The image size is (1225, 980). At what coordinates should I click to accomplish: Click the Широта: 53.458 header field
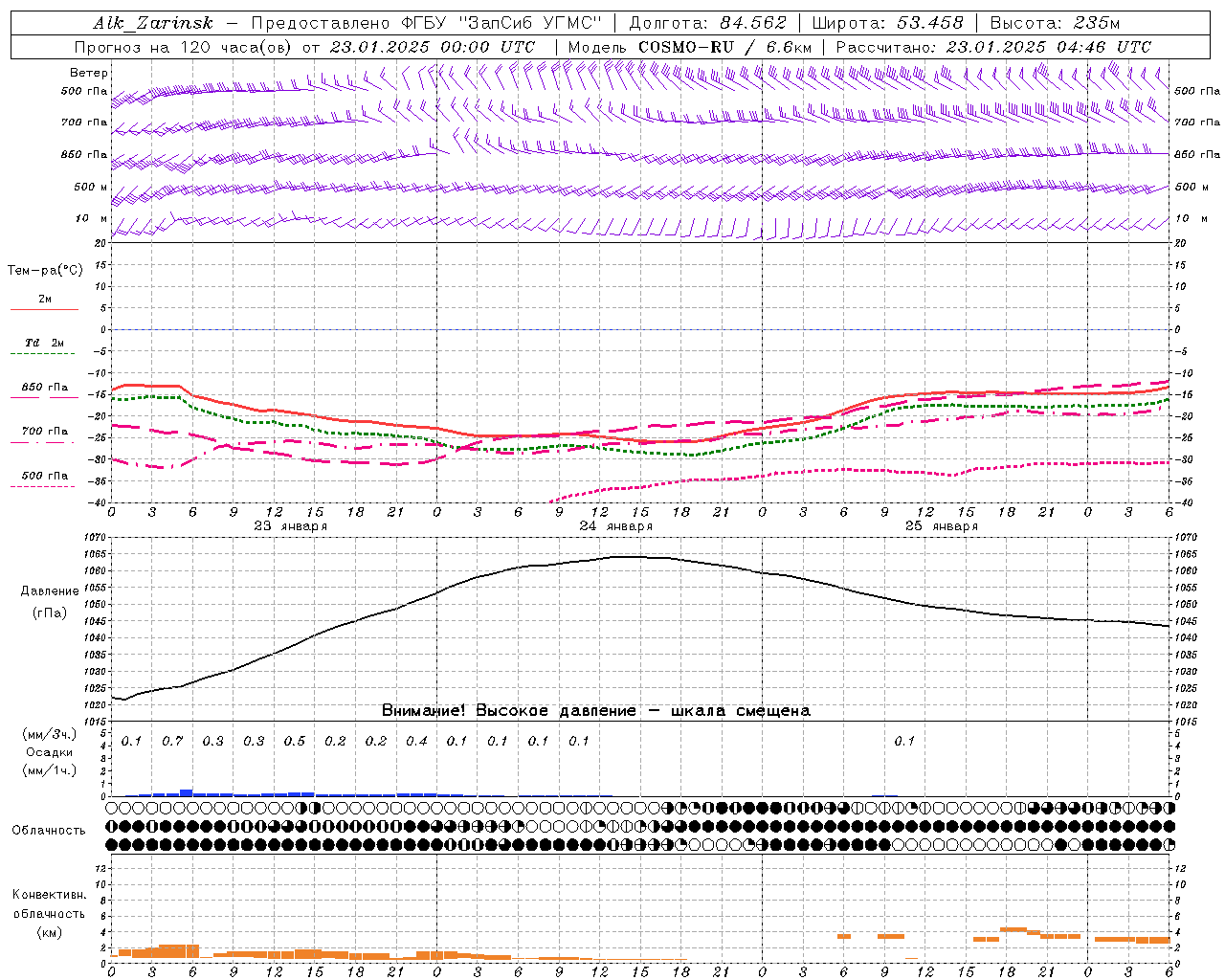pyautogui.click(x=887, y=23)
